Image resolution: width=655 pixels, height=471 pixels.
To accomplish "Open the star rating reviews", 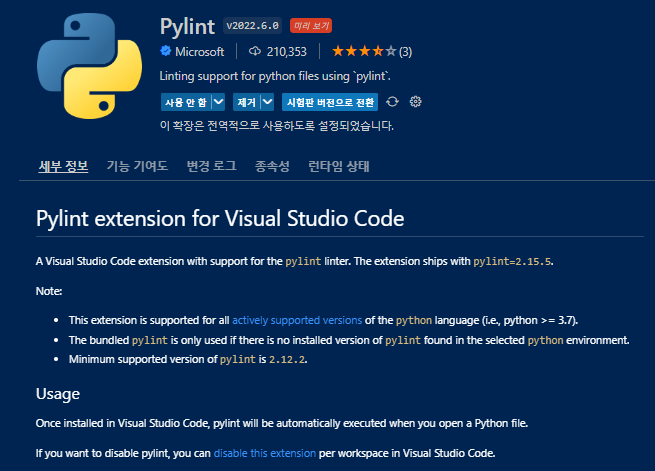I will [364, 51].
